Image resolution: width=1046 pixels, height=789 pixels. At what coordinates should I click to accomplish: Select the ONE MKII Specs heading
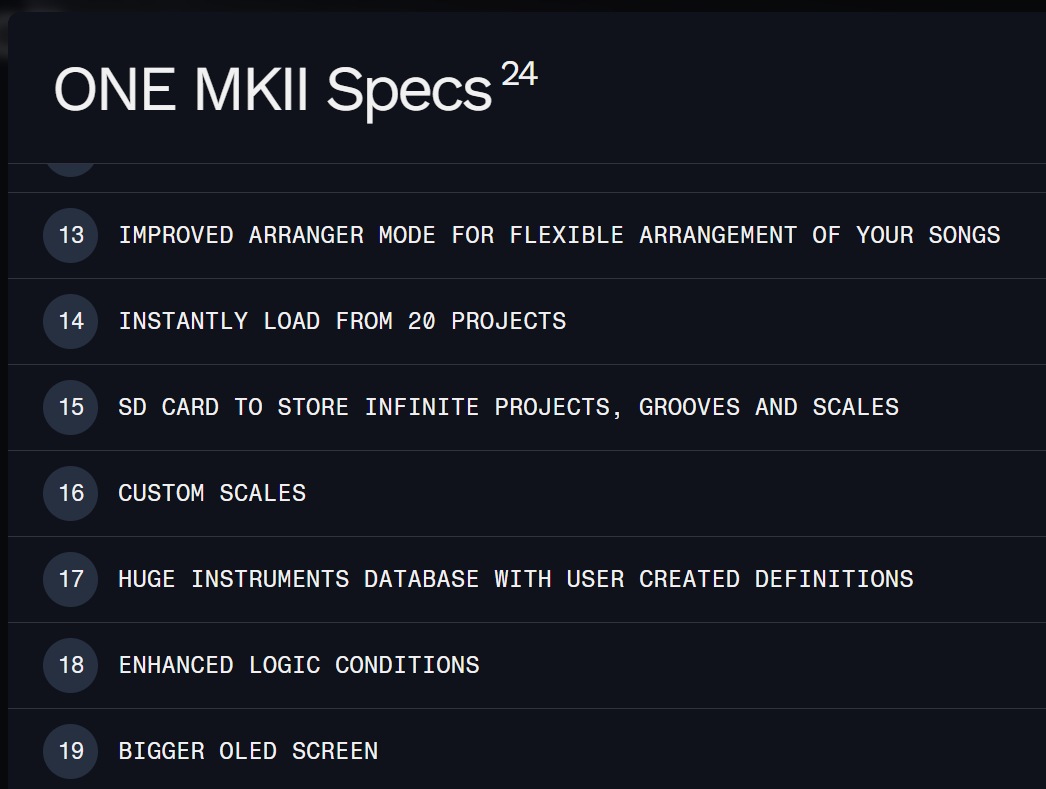273,90
